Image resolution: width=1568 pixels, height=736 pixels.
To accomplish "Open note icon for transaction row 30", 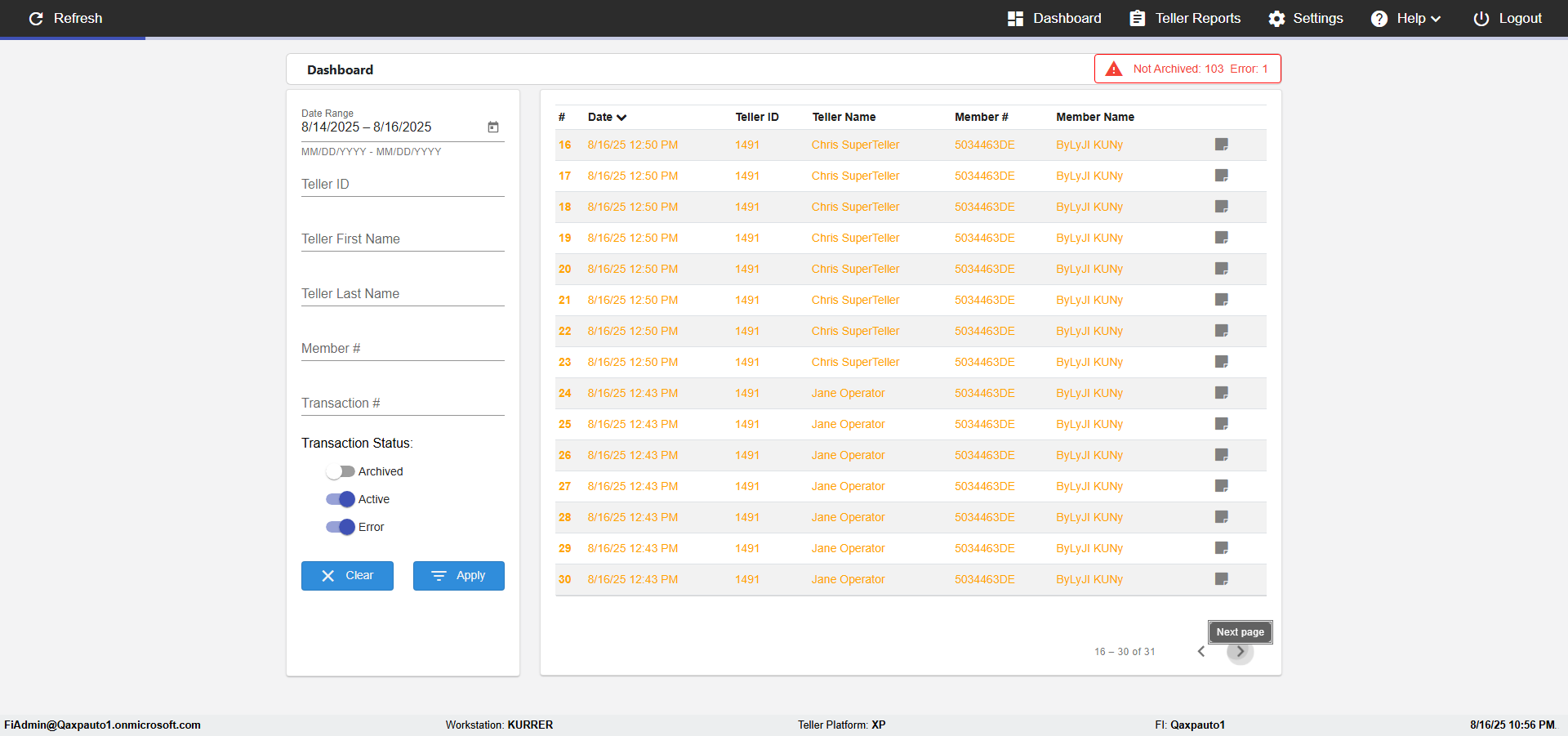I will point(1222,579).
